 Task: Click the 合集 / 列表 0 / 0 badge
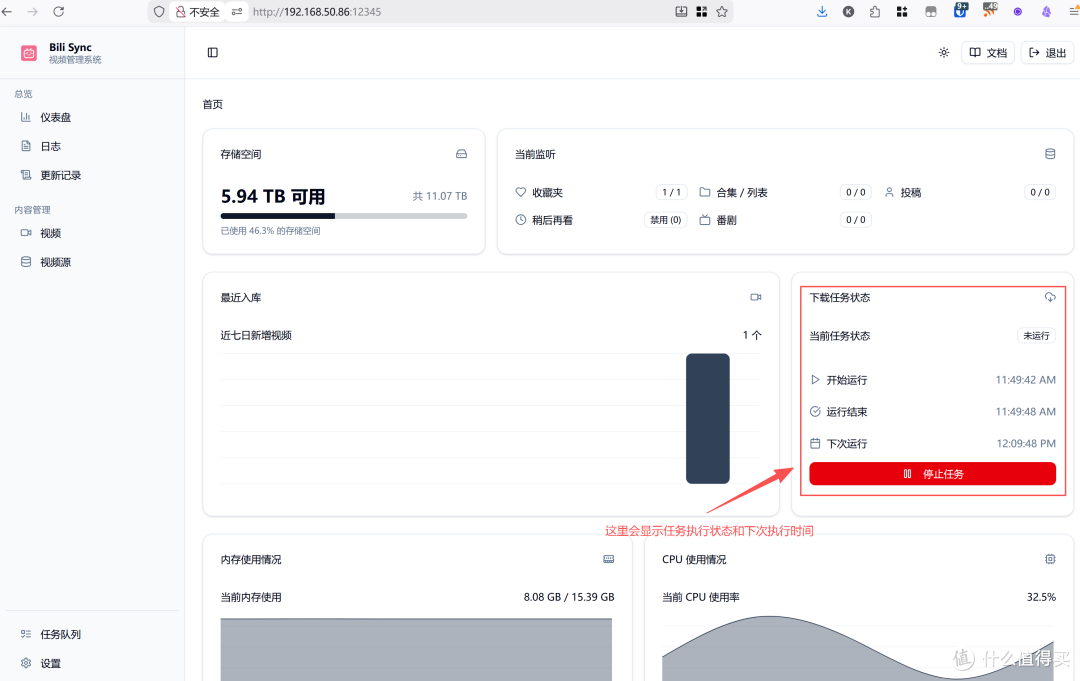click(x=855, y=192)
